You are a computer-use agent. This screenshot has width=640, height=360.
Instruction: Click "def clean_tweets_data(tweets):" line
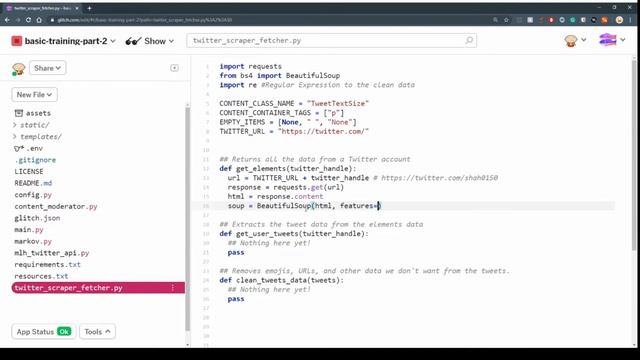pyautogui.click(x=282, y=280)
